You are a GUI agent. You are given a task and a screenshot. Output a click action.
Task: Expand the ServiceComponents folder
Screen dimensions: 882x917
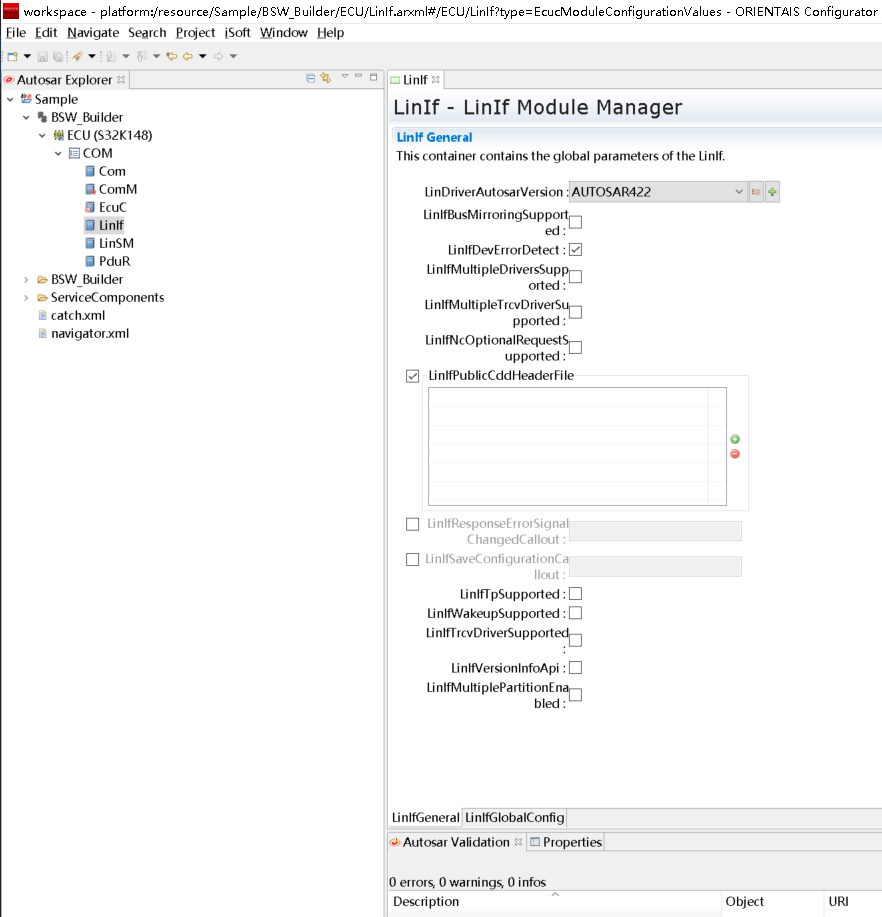pos(26,298)
